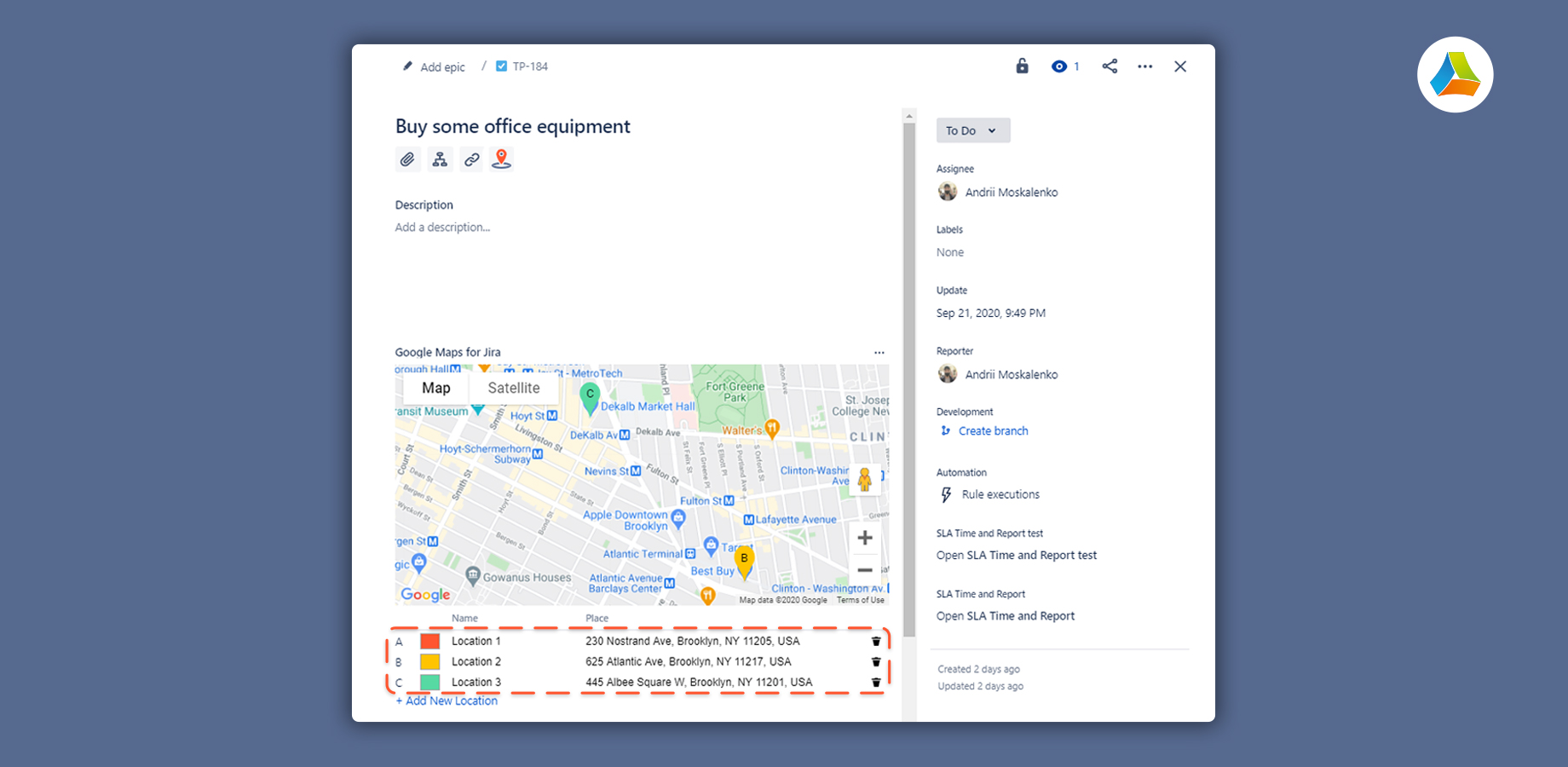Click the red Location 1 color swatch
Screen dimensions: 1568x767
429,641
